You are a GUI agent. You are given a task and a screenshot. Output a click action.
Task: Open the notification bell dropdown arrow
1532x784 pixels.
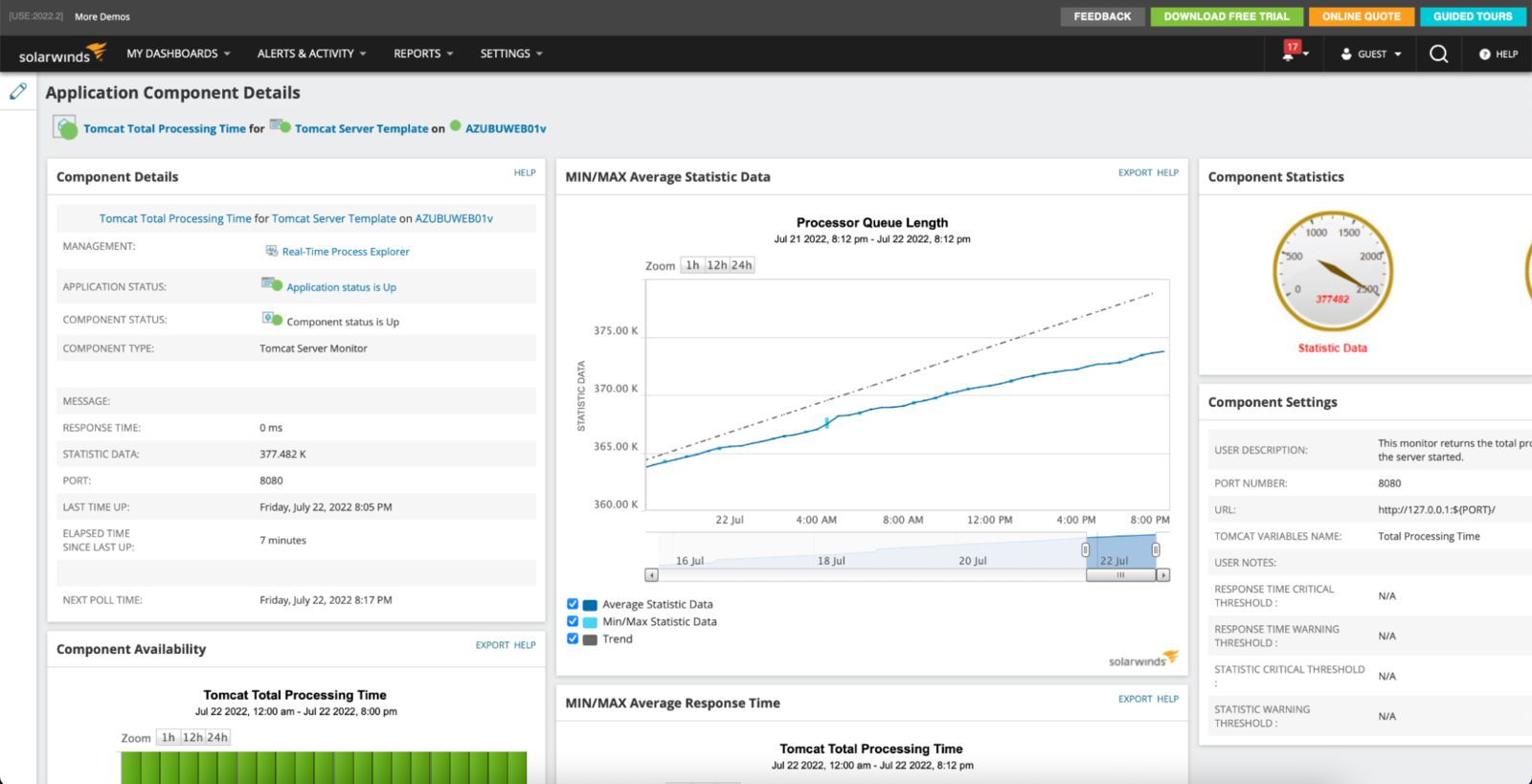point(1305,55)
